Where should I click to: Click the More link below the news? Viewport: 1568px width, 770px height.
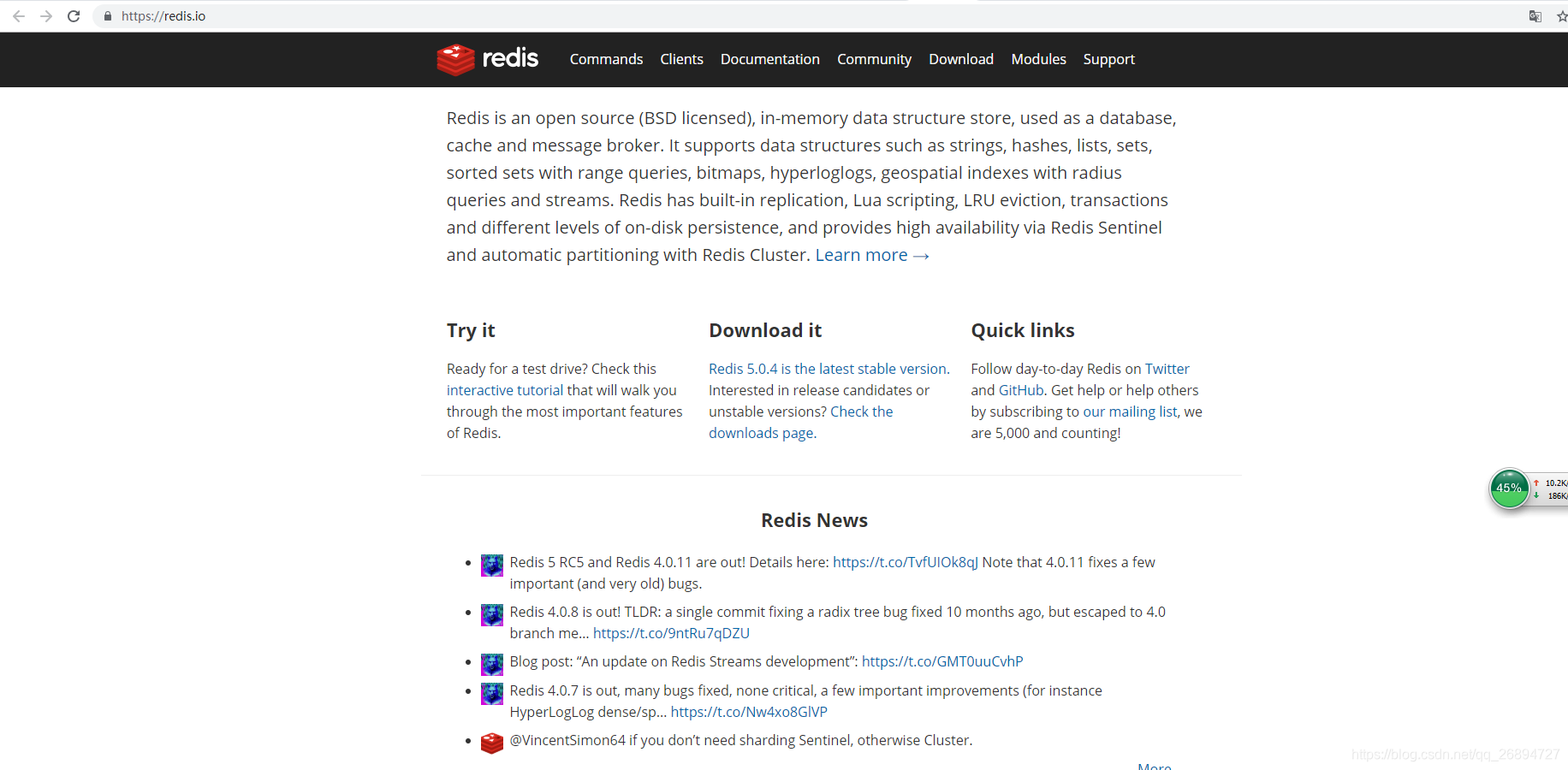[x=1155, y=766]
